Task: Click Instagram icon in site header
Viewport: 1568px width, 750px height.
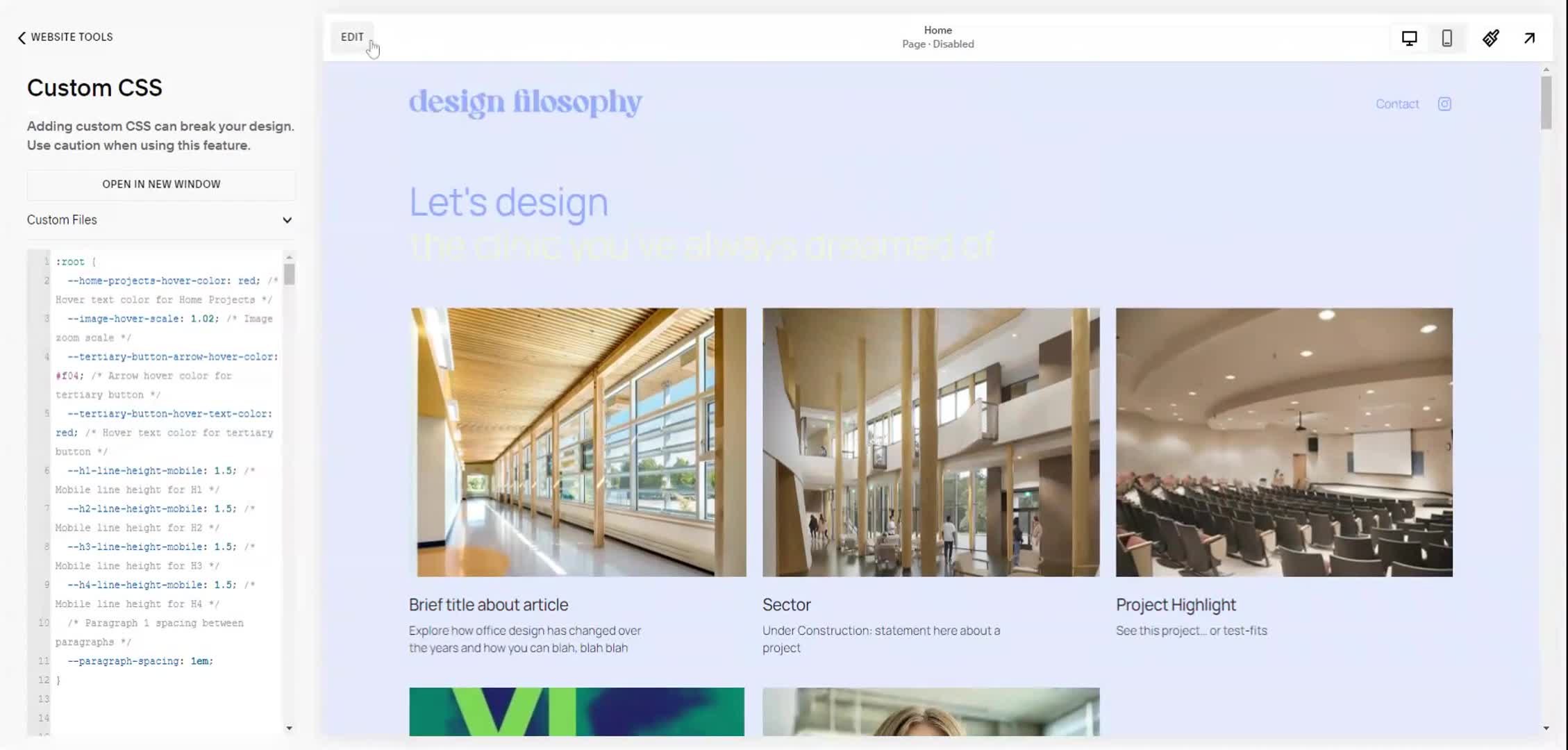Action: pos(1444,104)
